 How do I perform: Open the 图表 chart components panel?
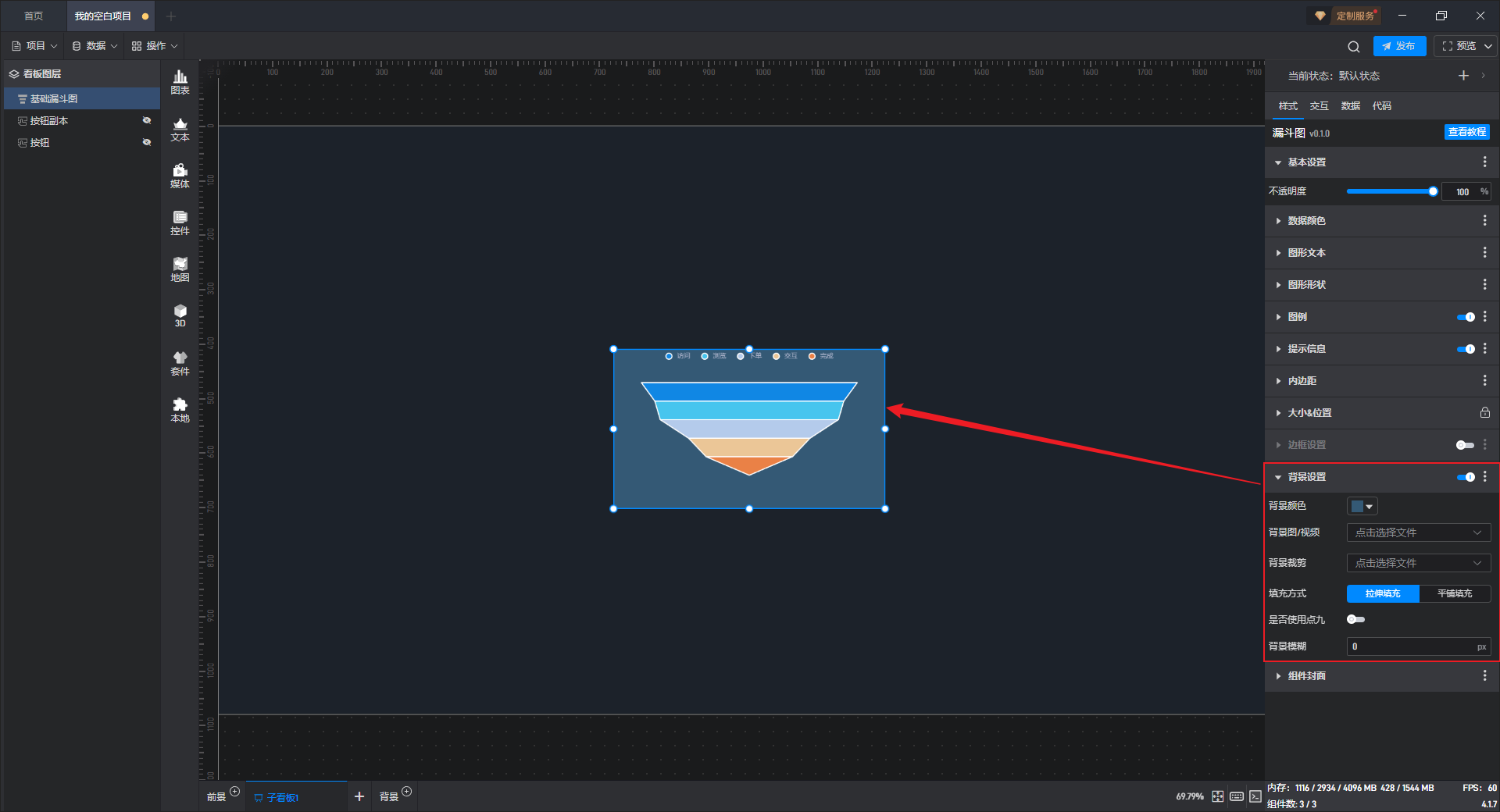click(x=180, y=82)
